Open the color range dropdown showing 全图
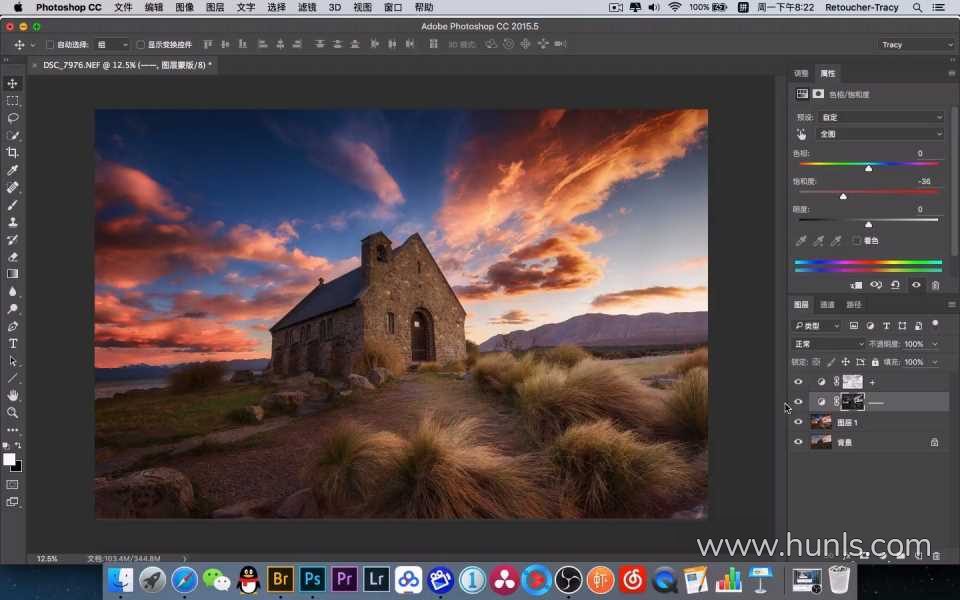Screen dimensions: 960x600 tap(880, 133)
